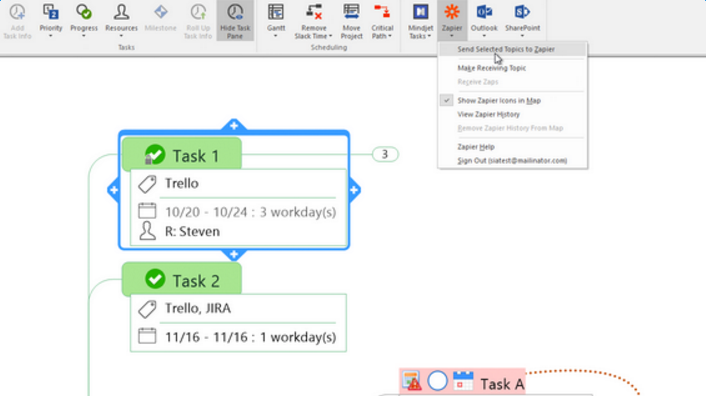This screenshot has width=706, height=396.
Task: Select the Task A topic title
Action: pos(502,384)
